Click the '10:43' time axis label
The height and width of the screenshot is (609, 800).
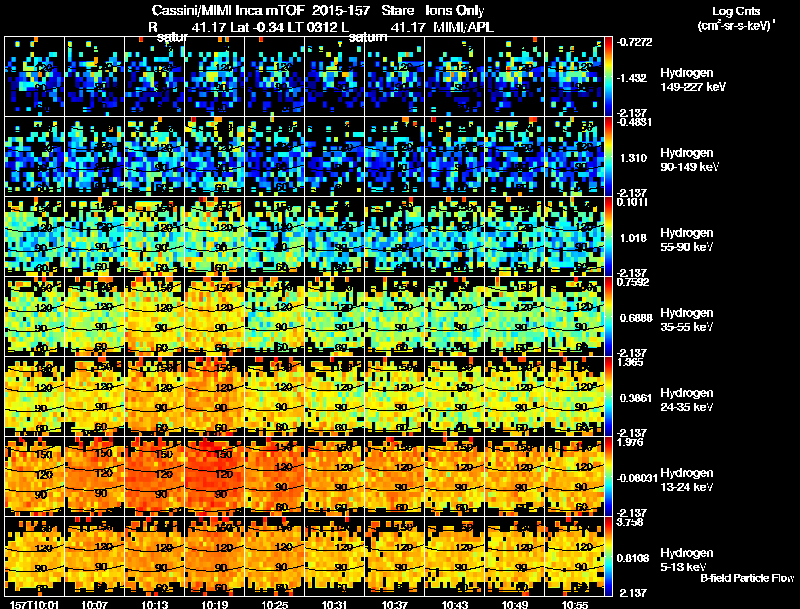click(455, 604)
